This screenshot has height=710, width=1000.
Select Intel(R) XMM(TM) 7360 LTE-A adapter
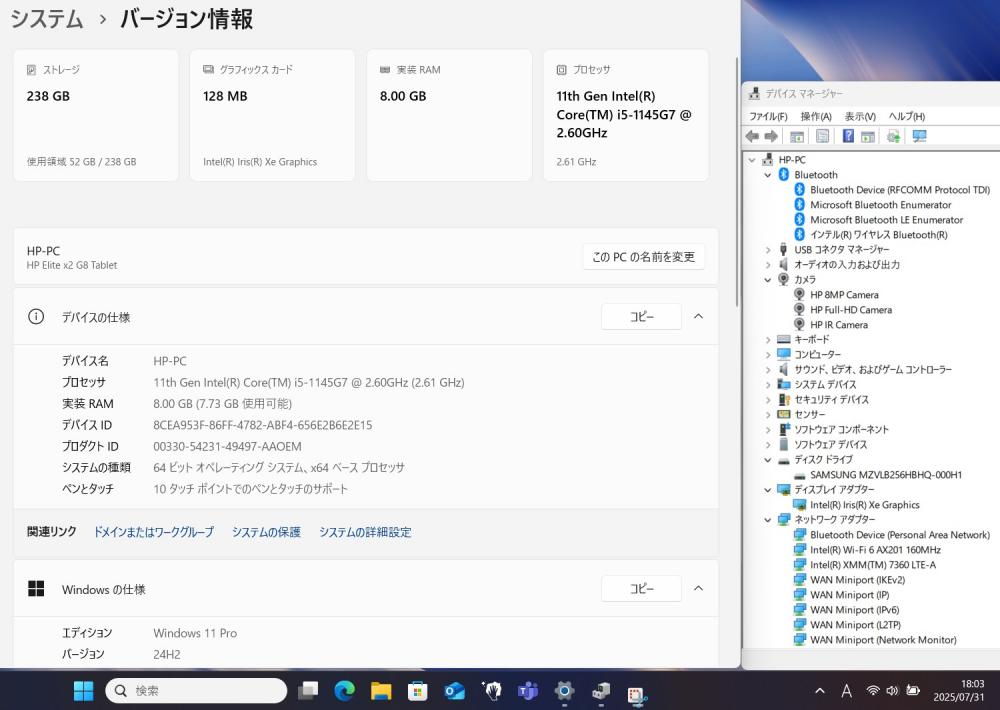click(x=872, y=565)
